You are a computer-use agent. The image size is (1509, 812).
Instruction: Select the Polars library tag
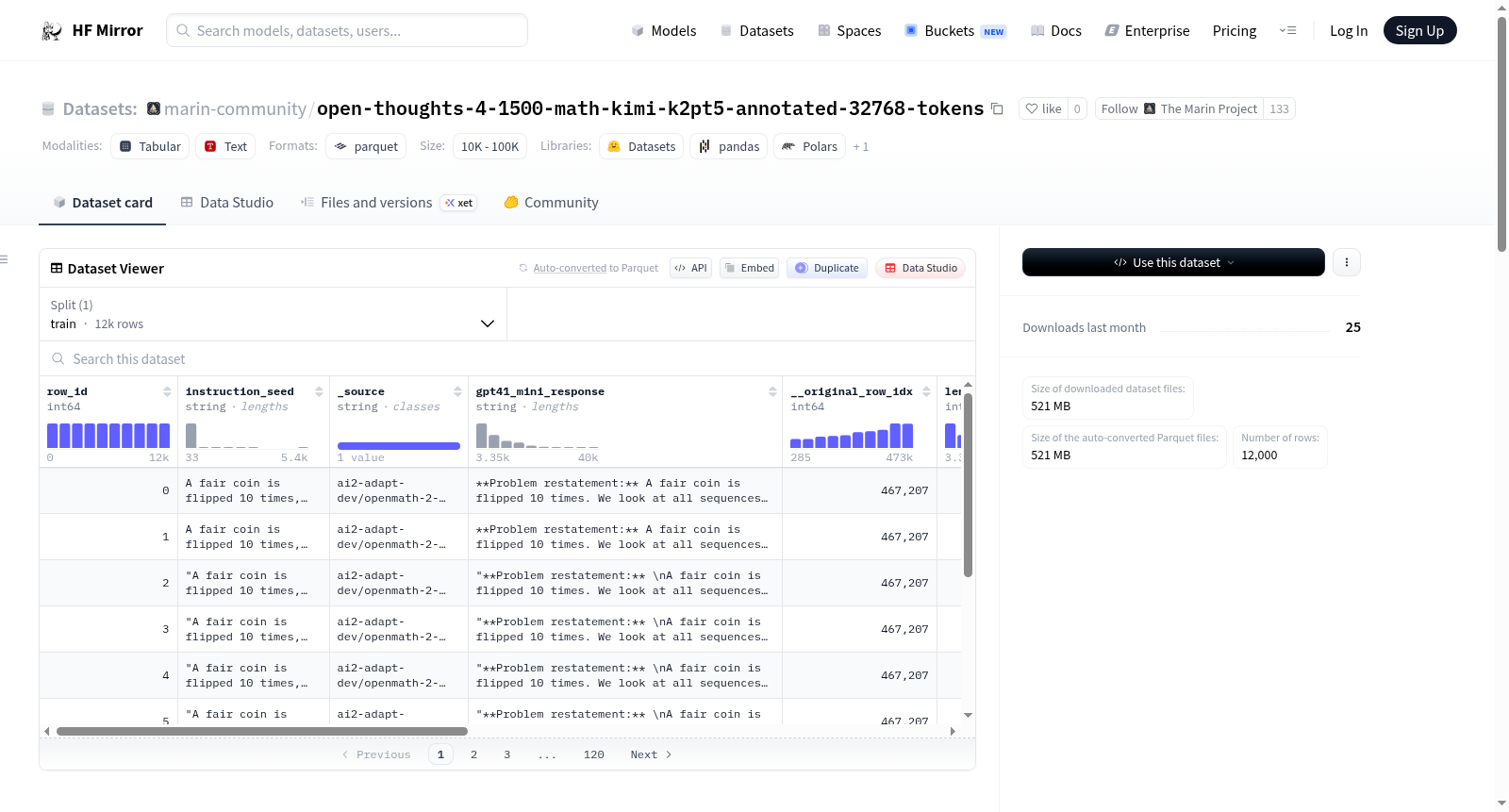809,146
